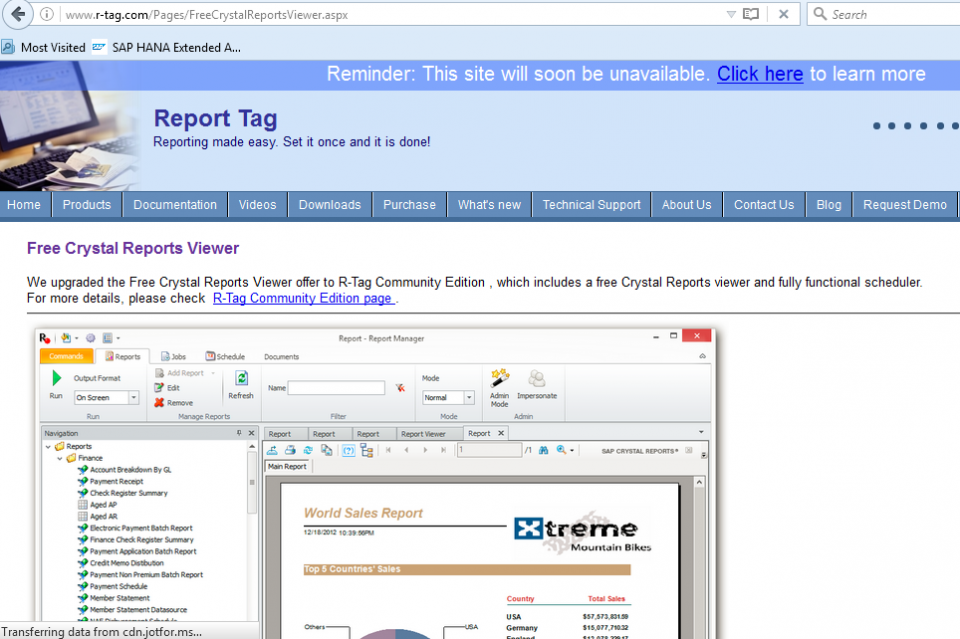This screenshot has height=639, width=960.
Task: Open the Videos menu item
Action: pos(257,205)
